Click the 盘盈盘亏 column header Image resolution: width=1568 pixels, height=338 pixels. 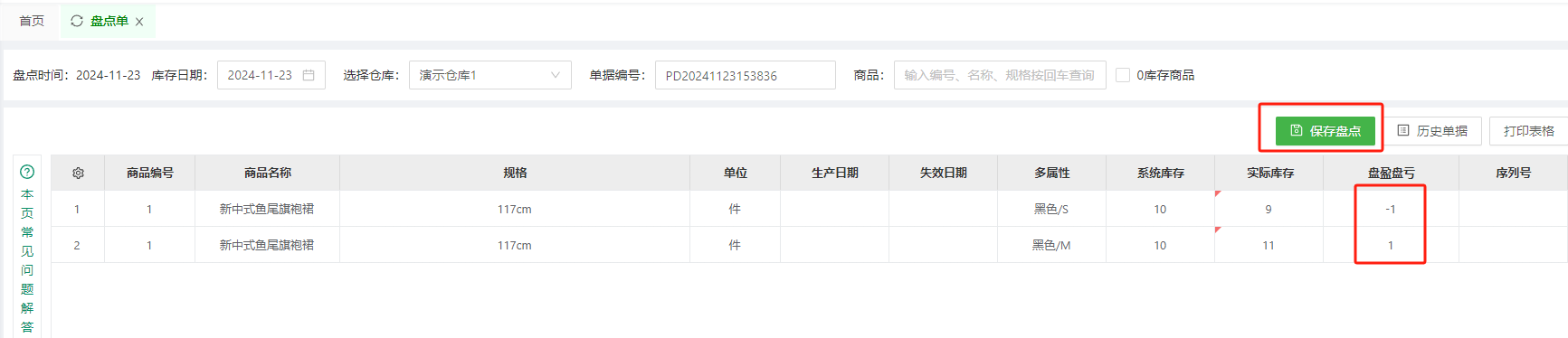point(1391,173)
